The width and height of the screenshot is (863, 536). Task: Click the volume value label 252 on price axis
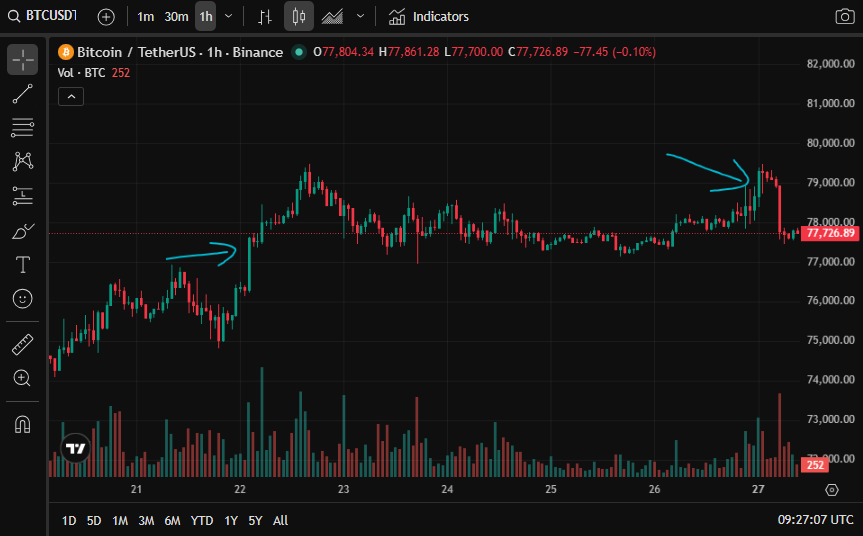pyautogui.click(x=815, y=466)
